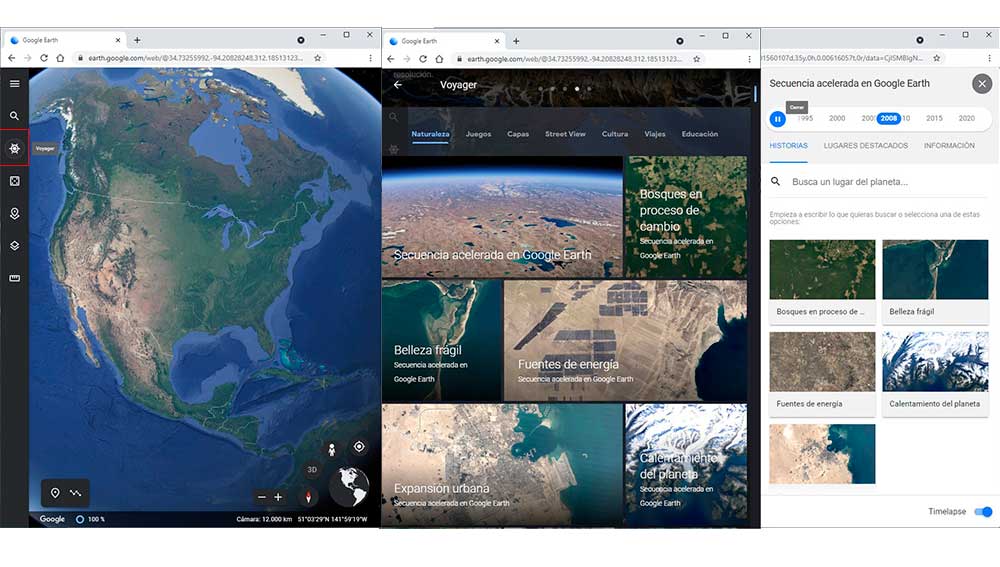Screen dimensions: 1000x567
Task: Pause the timelapse playback
Action: click(777, 119)
